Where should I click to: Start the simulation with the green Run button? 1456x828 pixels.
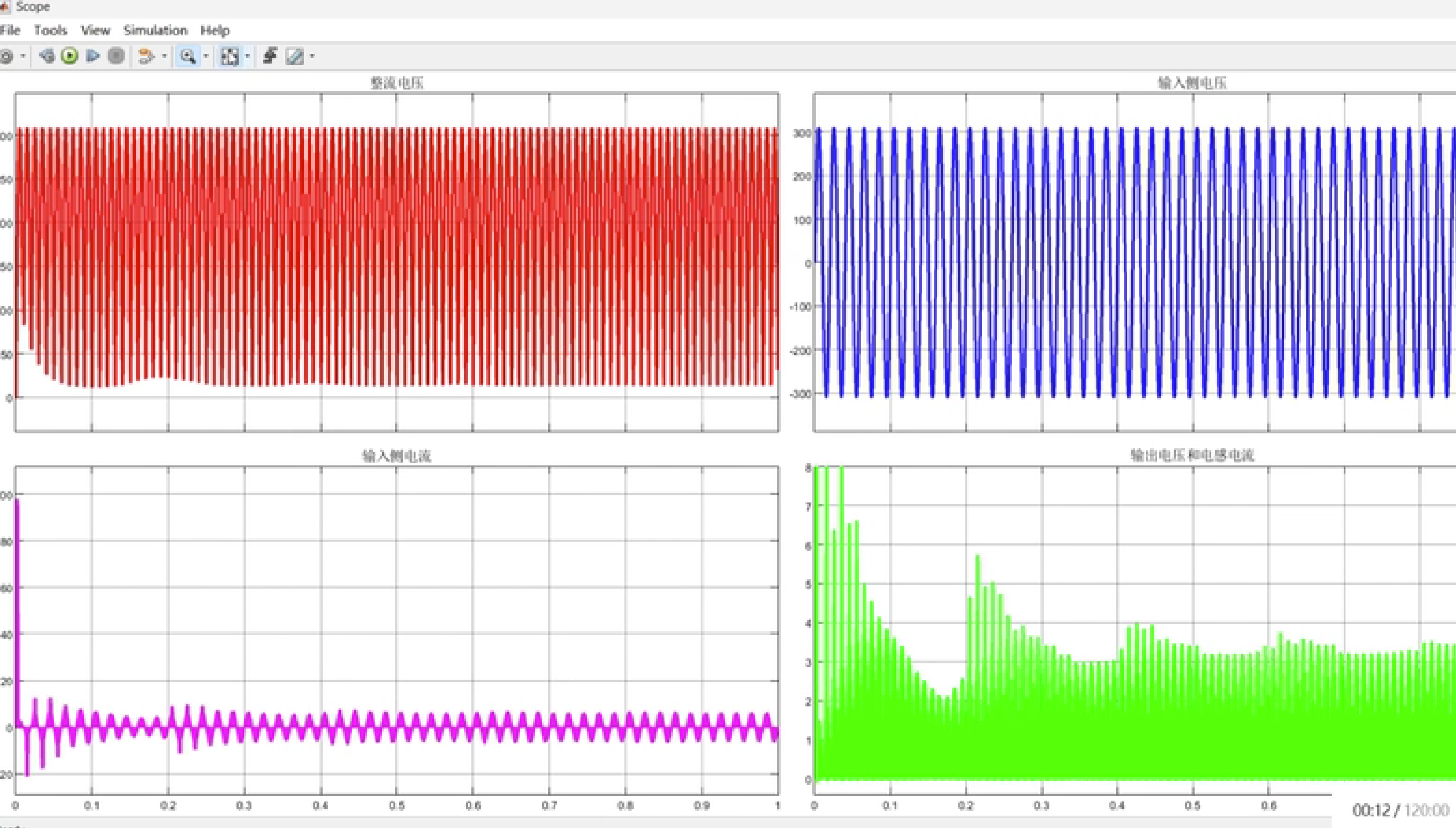[x=70, y=56]
